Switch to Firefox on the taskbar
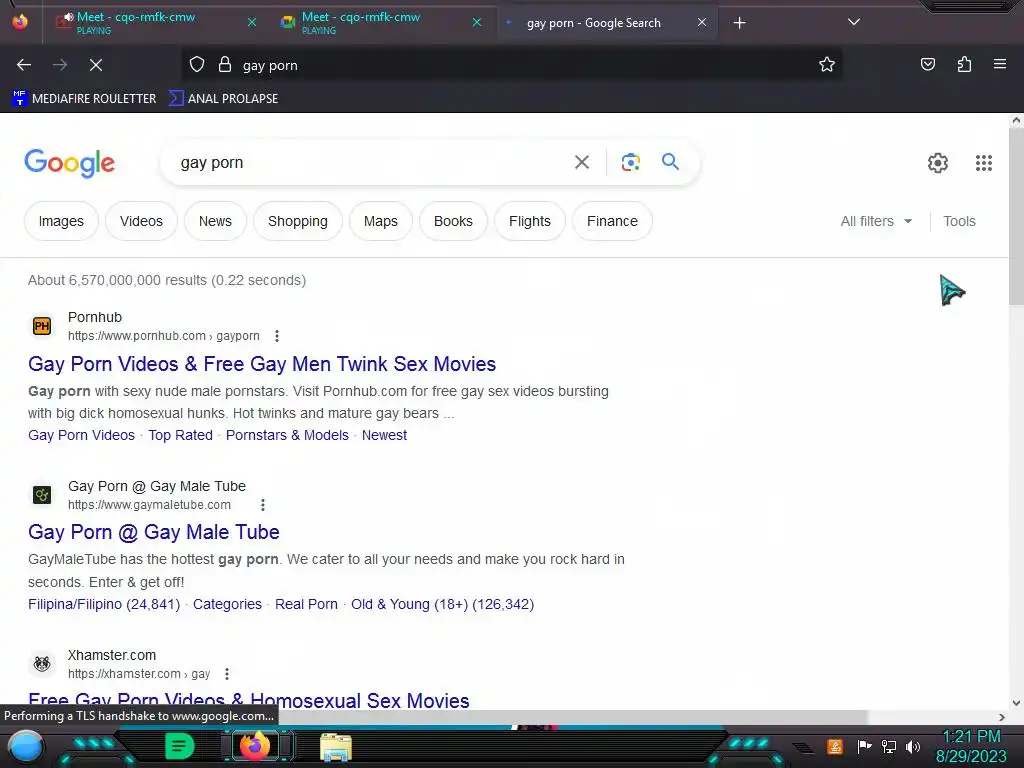The width and height of the screenshot is (1024, 768). (255, 746)
